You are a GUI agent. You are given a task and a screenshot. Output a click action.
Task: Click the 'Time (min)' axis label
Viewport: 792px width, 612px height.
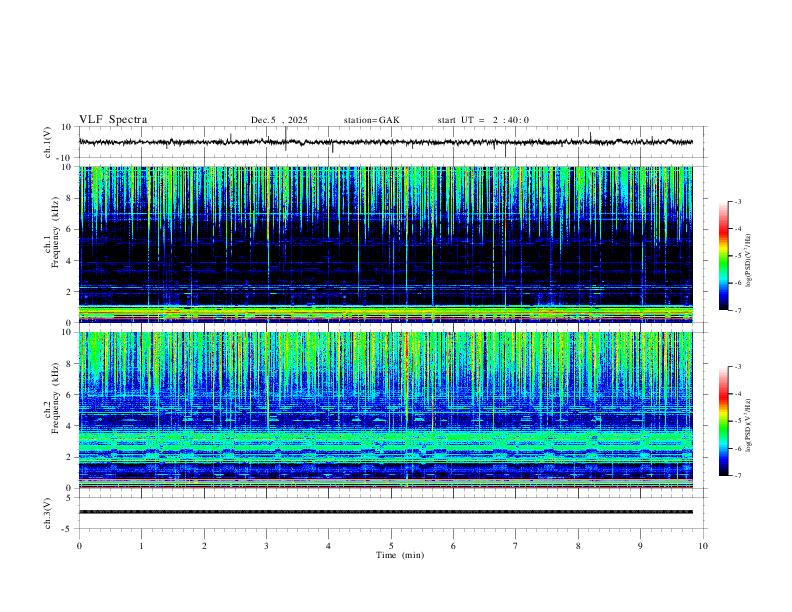tap(400, 555)
